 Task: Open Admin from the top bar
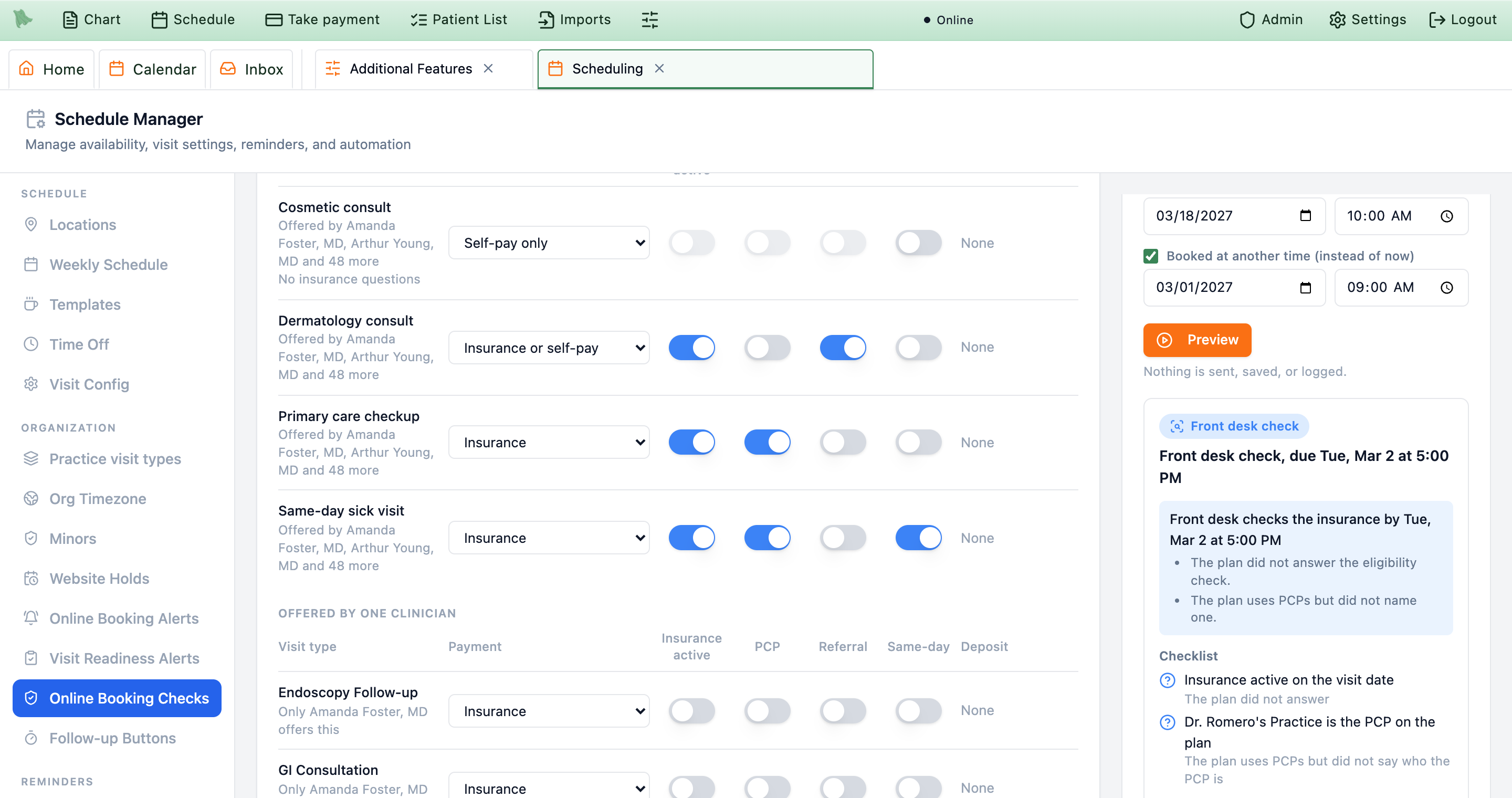(x=1270, y=20)
